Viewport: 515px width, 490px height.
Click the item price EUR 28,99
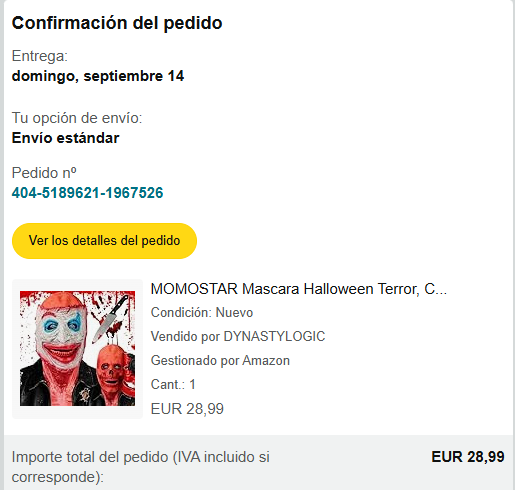point(187,409)
